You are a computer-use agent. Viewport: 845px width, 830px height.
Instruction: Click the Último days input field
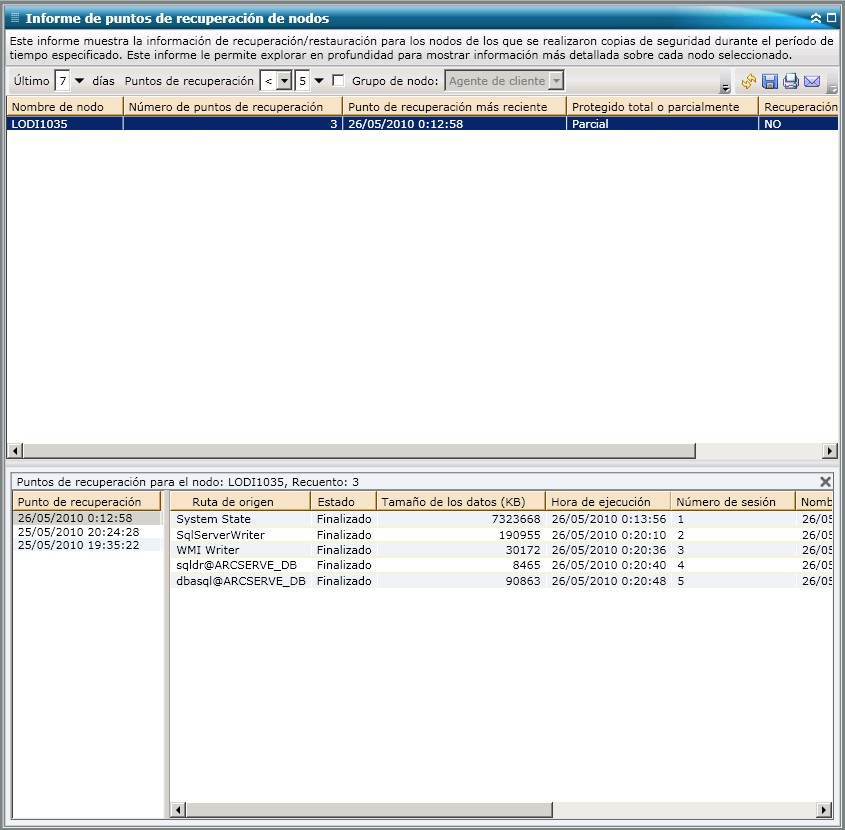click(x=63, y=81)
